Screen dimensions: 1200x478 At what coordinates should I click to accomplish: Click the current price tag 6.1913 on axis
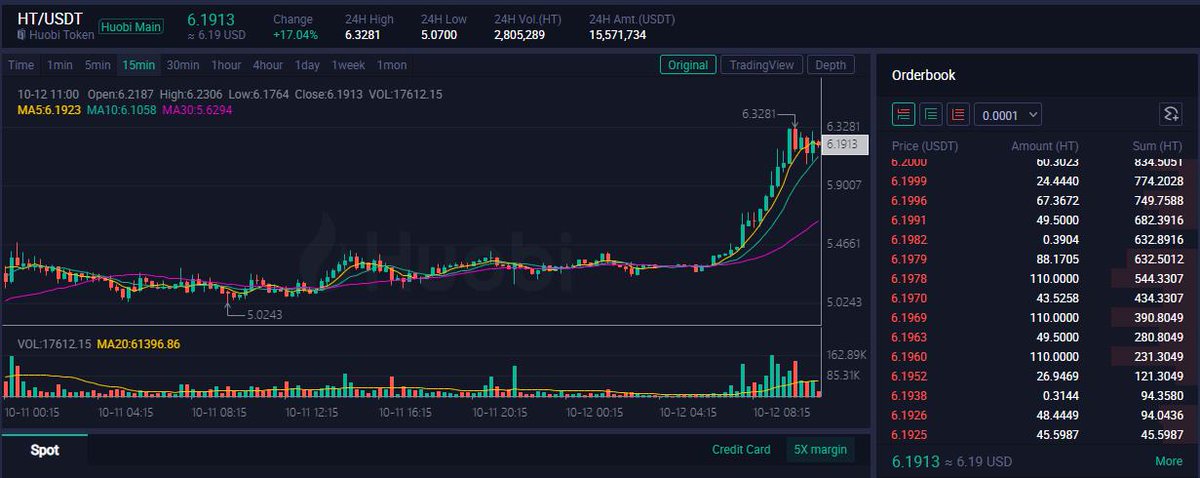tap(847, 144)
